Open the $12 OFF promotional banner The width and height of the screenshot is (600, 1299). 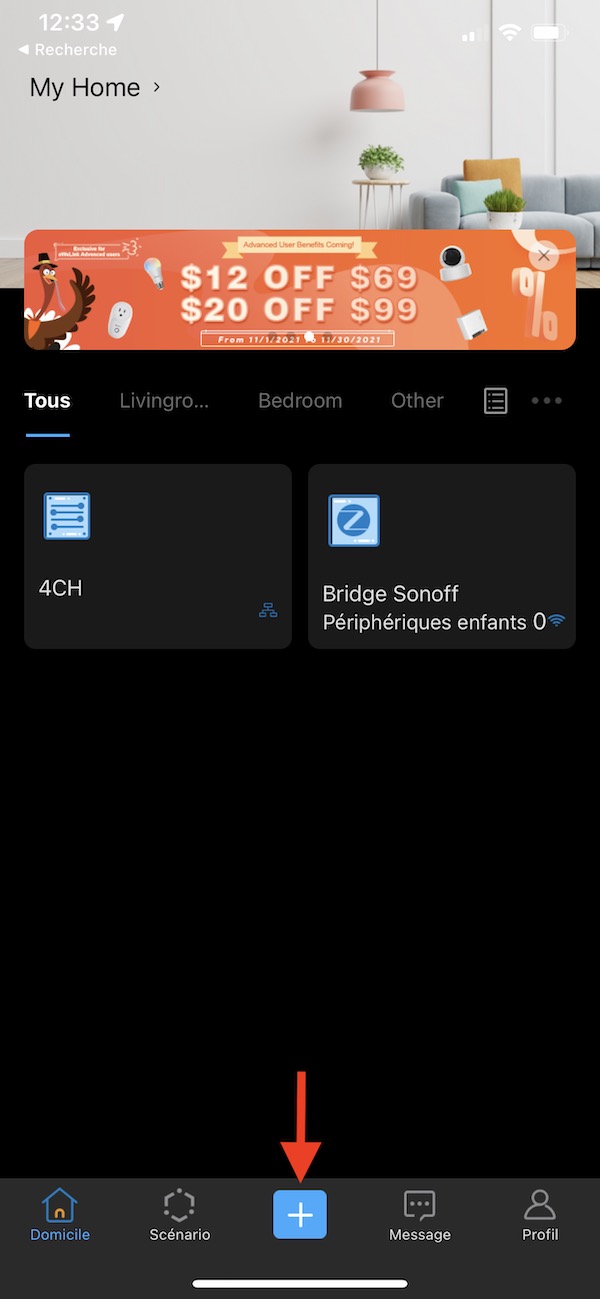tap(290, 289)
